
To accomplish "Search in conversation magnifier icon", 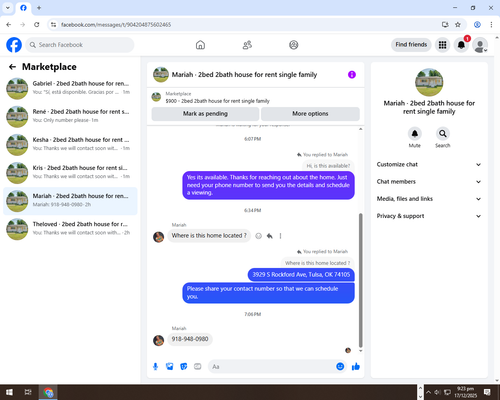I will click(443, 134).
